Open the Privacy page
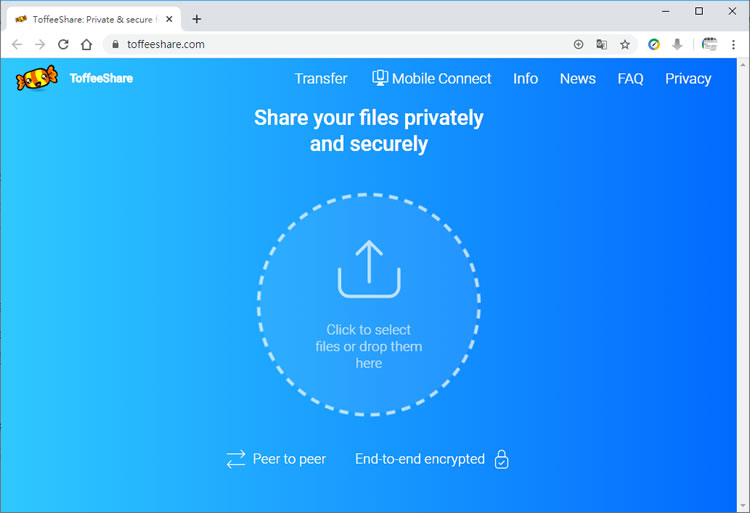750x513 pixels. 688,78
